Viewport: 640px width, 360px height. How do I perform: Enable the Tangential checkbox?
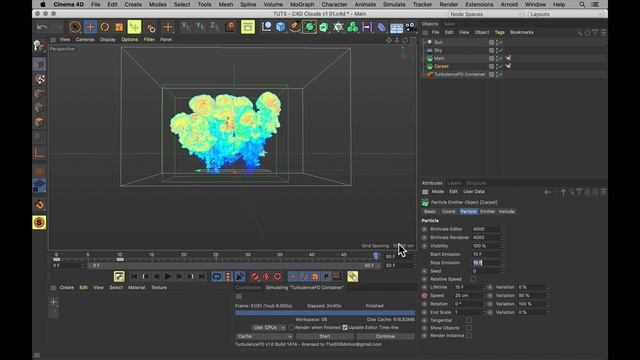[x=469, y=320]
